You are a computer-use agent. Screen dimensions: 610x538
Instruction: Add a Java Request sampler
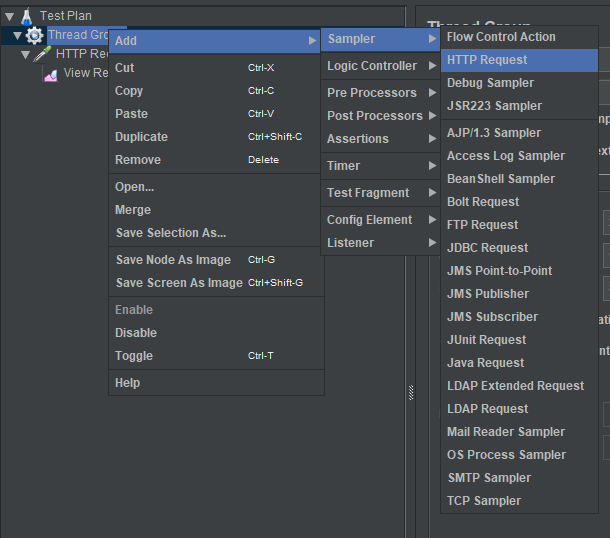[x=519, y=363]
